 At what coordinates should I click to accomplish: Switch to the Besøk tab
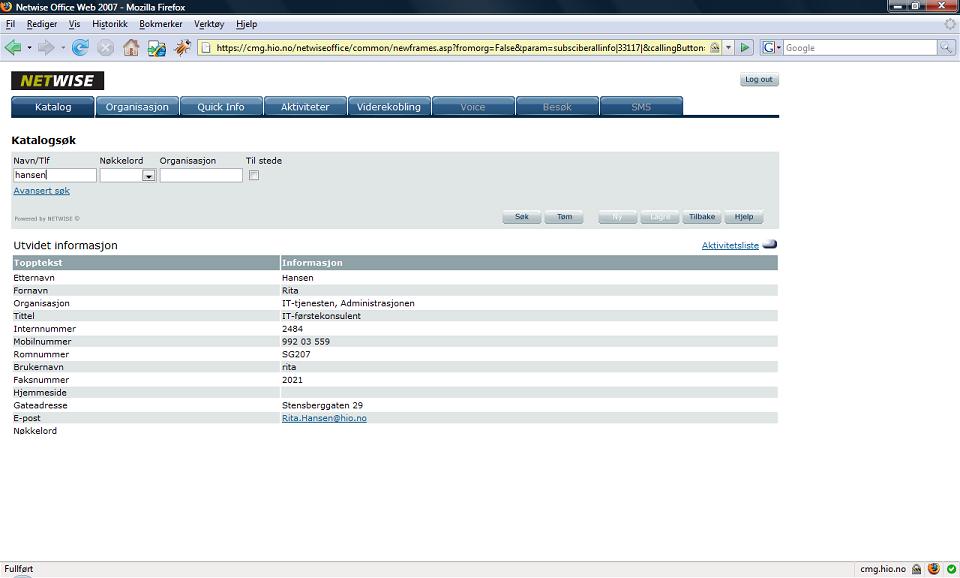557,107
